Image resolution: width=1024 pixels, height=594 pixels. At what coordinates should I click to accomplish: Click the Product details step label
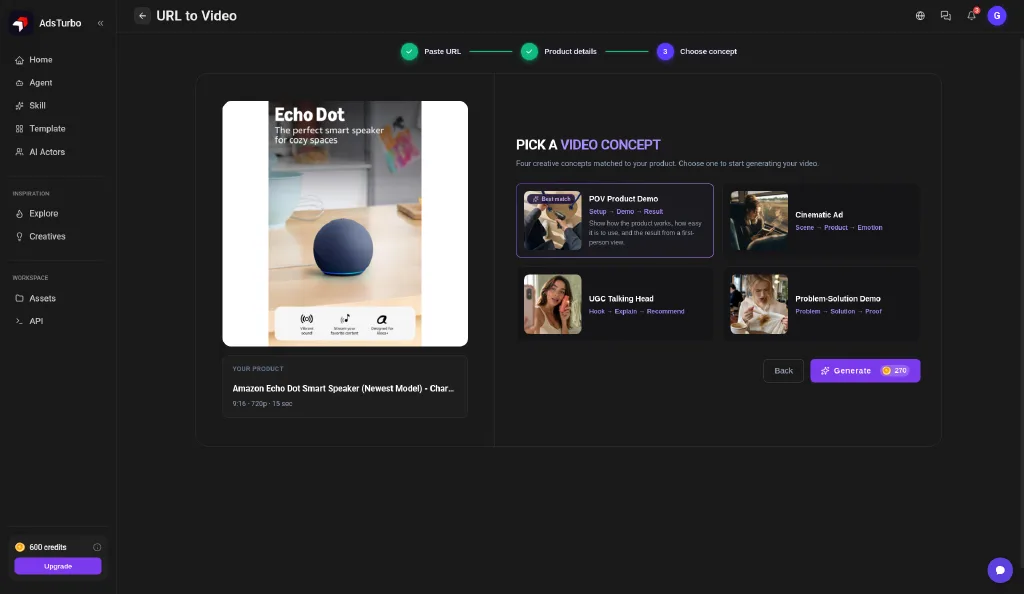pyautogui.click(x=570, y=52)
